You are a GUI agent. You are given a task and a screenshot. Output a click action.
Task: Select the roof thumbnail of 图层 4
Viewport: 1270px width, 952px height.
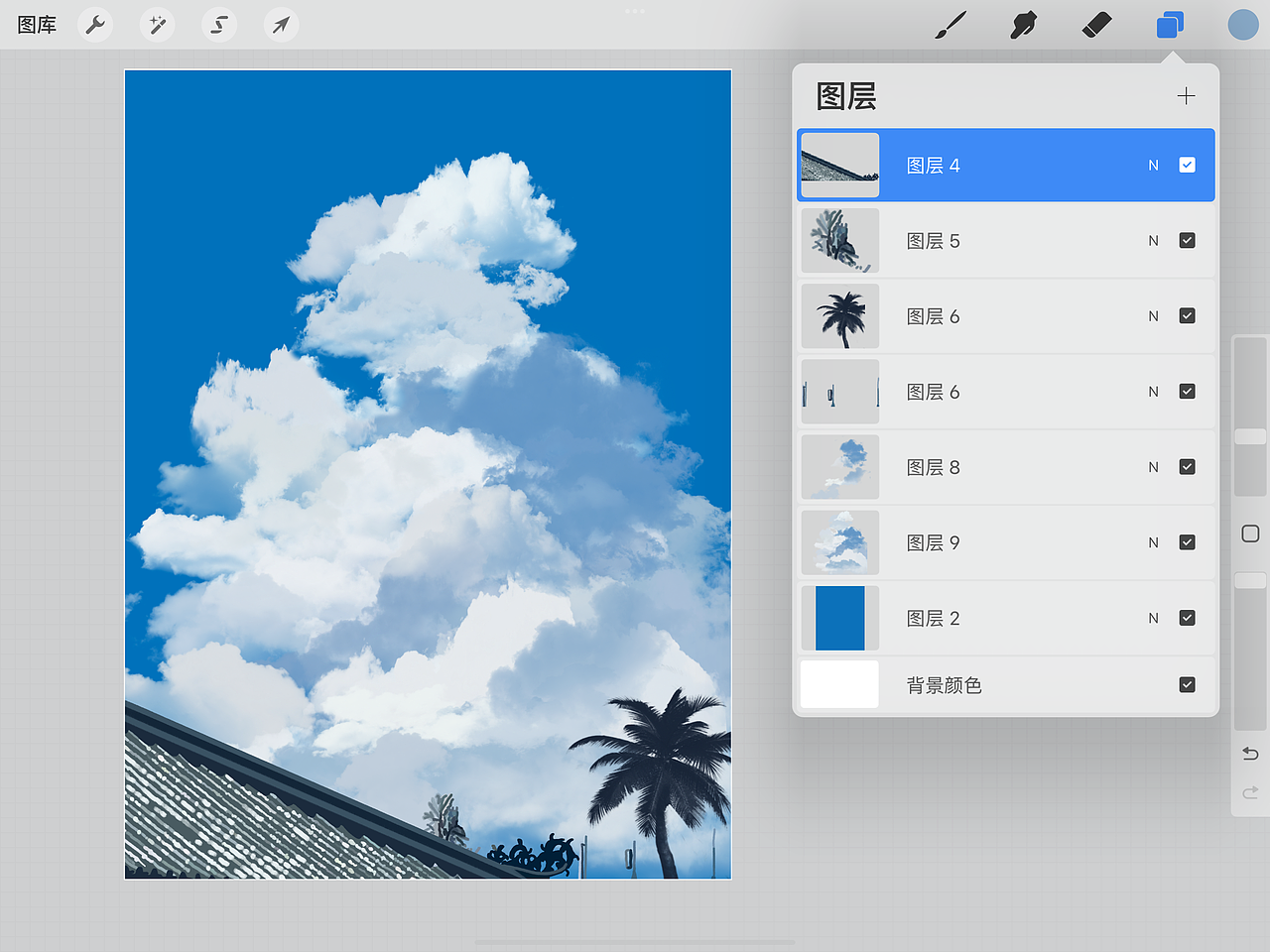pos(839,165)
